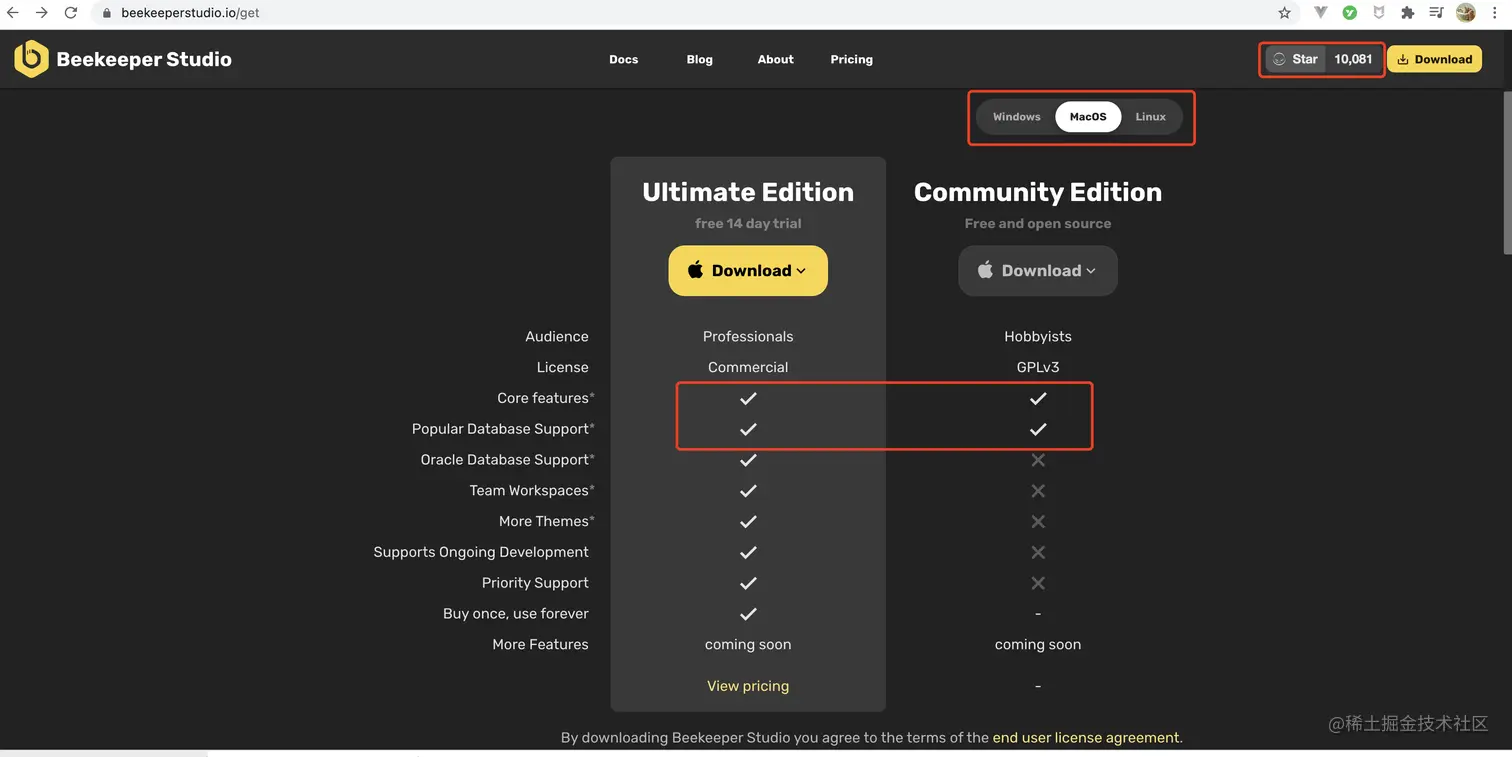Click 'free 14 day trial' text

748,224
